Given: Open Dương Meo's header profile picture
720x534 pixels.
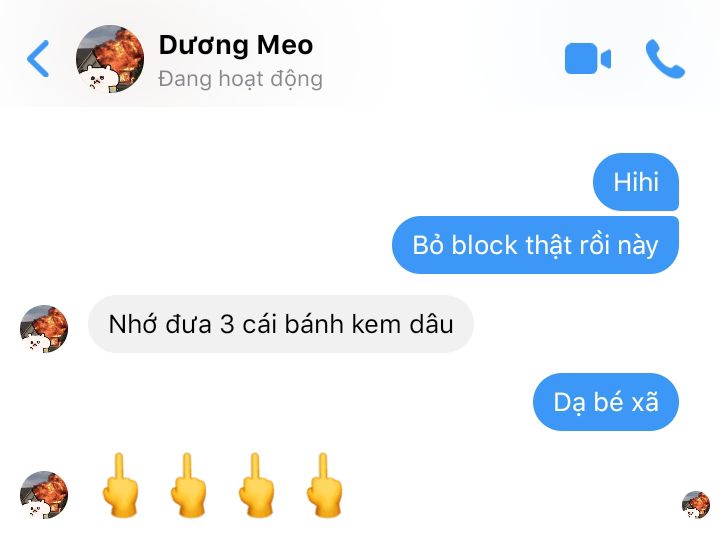Looking at the screenshot, I should pyautogui.click(x=110, y=59).
